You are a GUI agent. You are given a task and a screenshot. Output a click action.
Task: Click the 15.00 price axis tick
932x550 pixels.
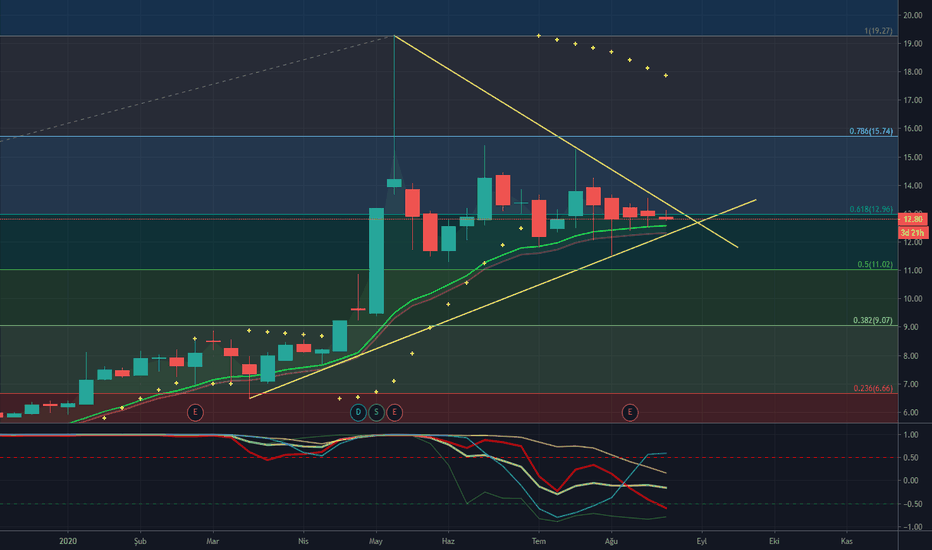[x=913, y=158]
